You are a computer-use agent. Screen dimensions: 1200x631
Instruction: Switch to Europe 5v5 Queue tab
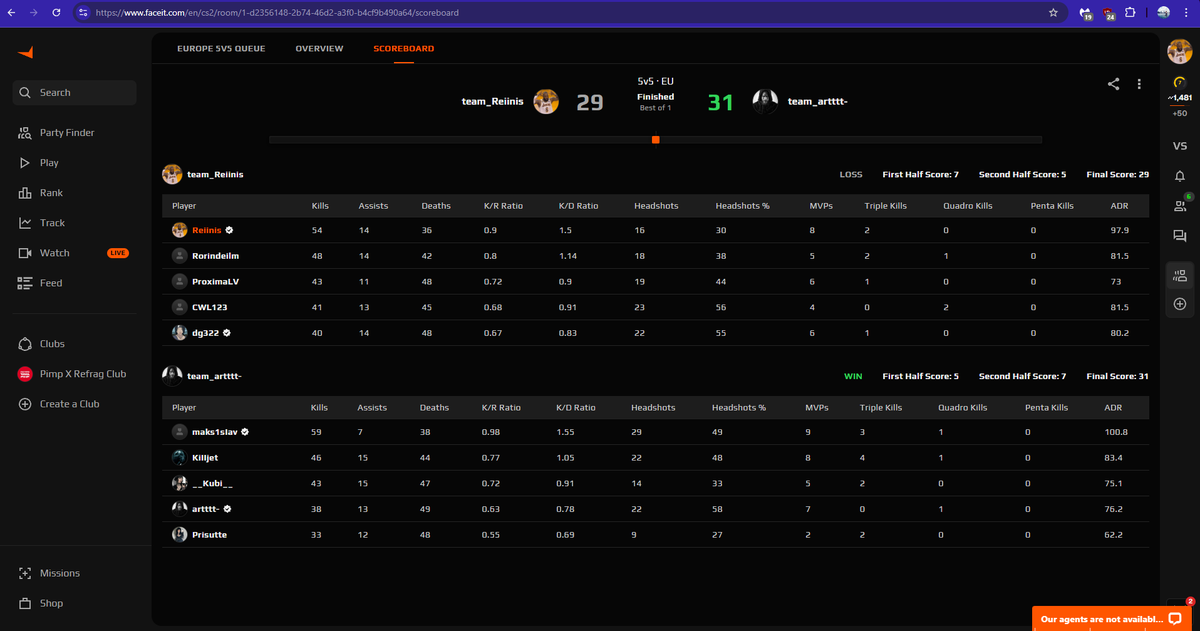click(x=221, y=49)
